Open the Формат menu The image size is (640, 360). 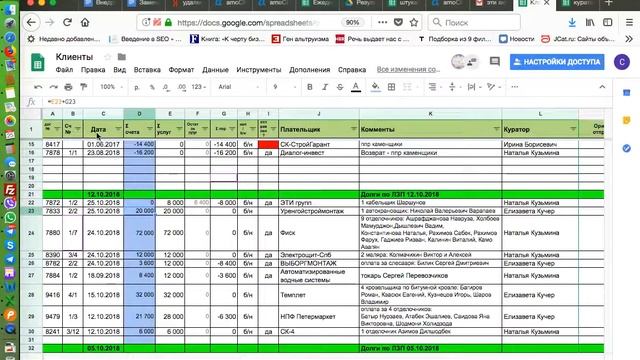(x=181, y=70)
